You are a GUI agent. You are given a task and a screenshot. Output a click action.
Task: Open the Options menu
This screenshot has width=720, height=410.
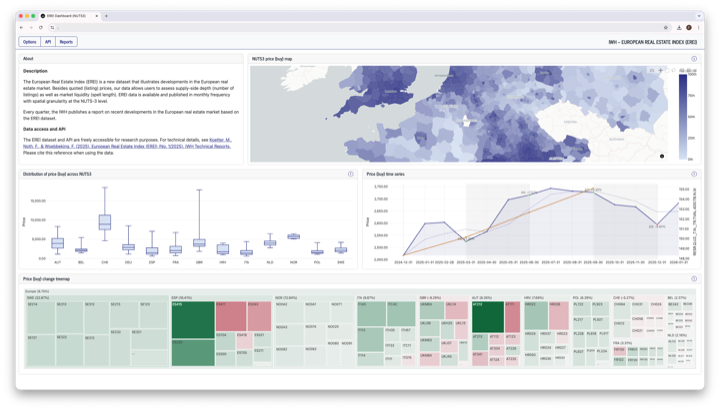tap(30, 42)
